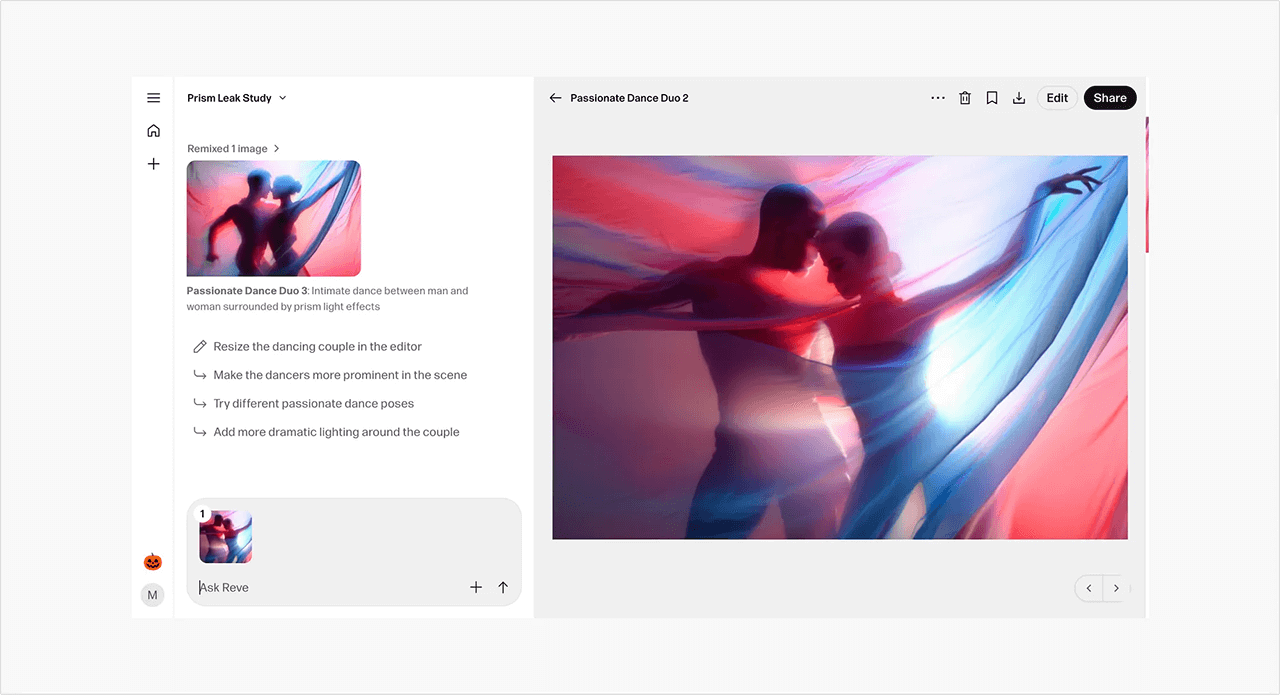This screenshot has width=1280, height=695.
Task: Click the Edit button
Action: point(1057,98)
